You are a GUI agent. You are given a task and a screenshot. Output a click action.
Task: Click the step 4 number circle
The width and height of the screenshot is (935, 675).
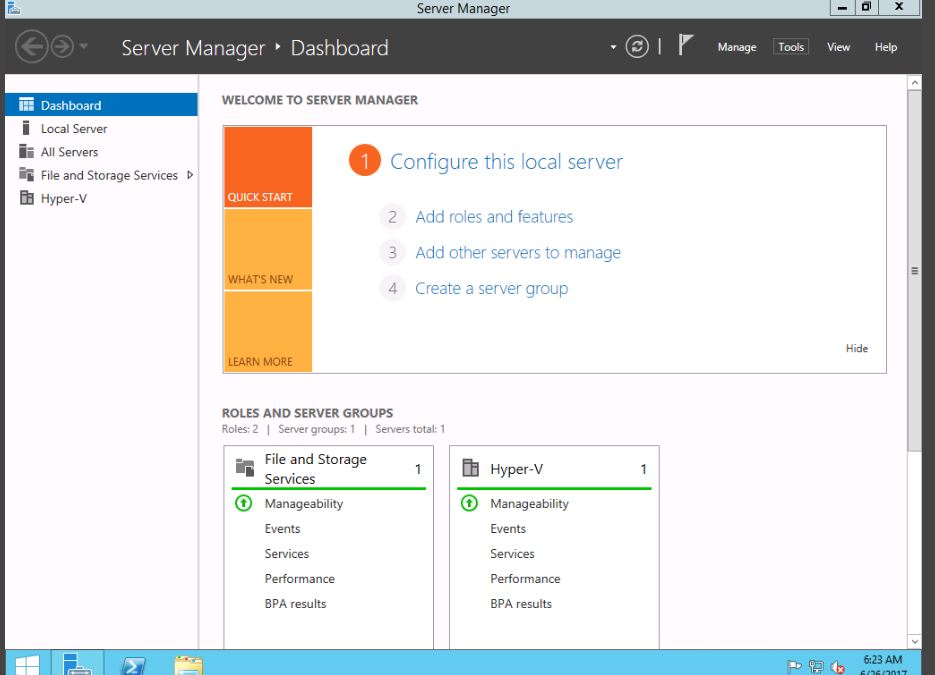(x=392, y=288)
